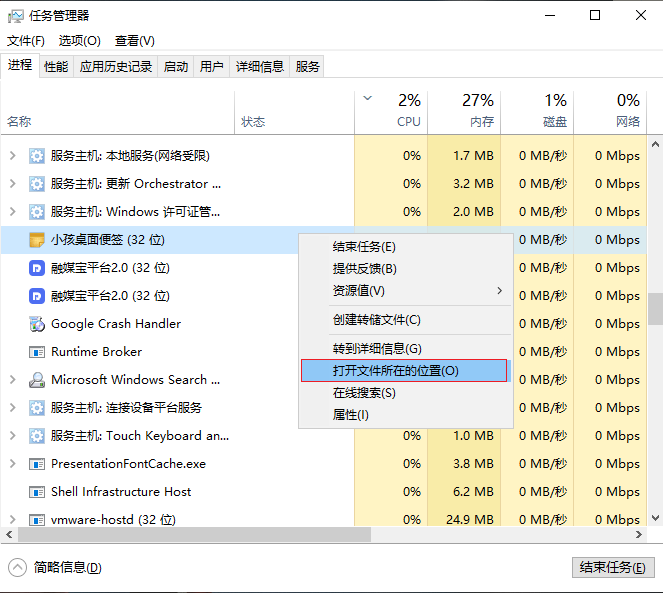663x593 pixels.
Task: Choose 结束任务(E) in the context menu
Action: click(364, 247)
